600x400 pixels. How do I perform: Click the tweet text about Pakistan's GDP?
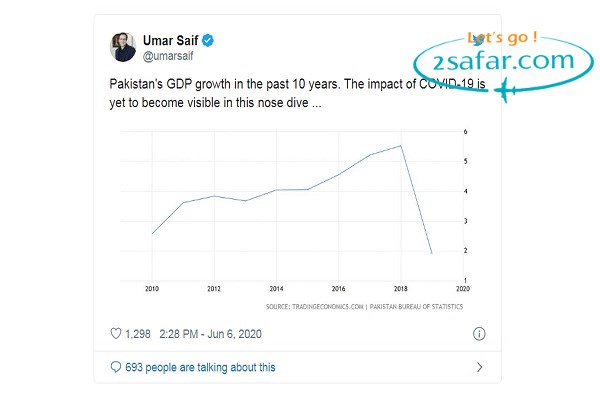(x=297, y=93)
